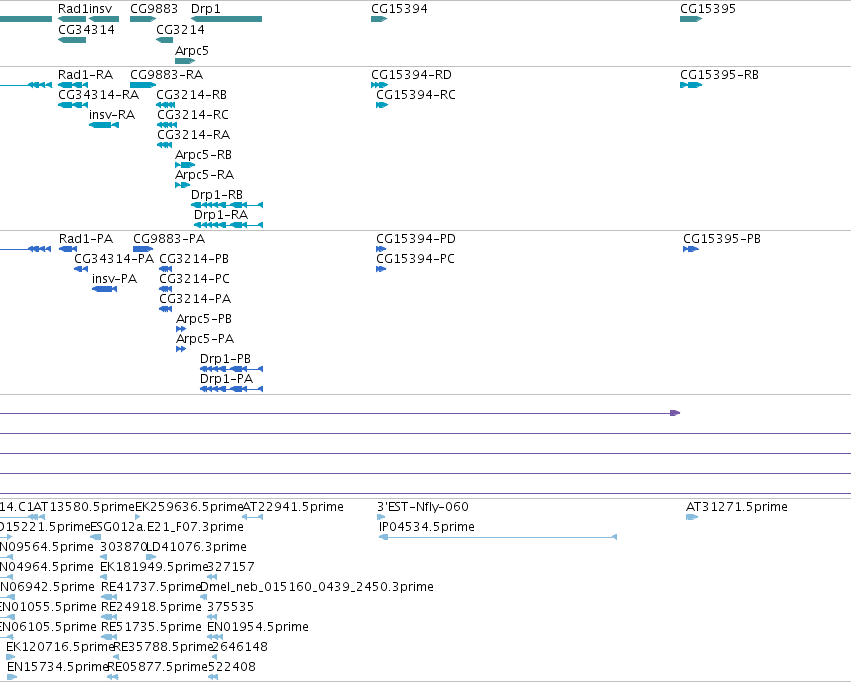851x682 pixels.
Task: Select the ESG012a.E21_F07.3prime EST
Action: (x=167, y=527)
